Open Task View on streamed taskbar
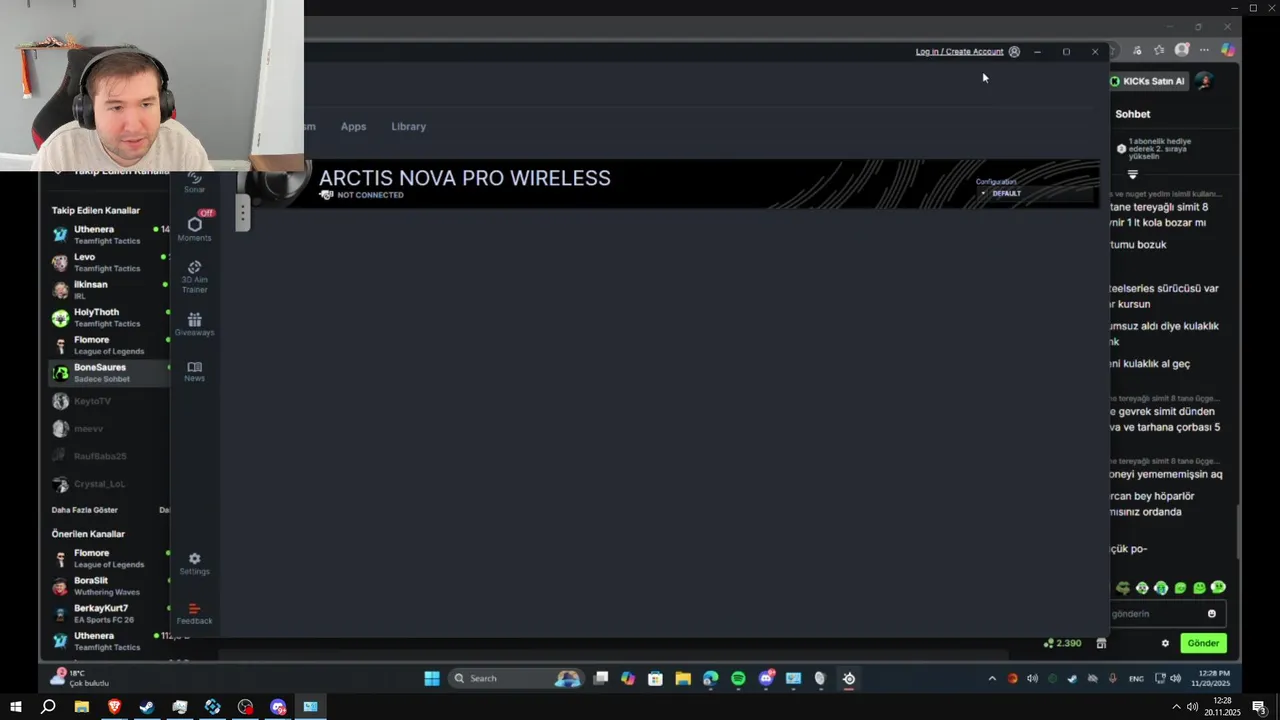1280x720 pixels. [x=600, y=678]
